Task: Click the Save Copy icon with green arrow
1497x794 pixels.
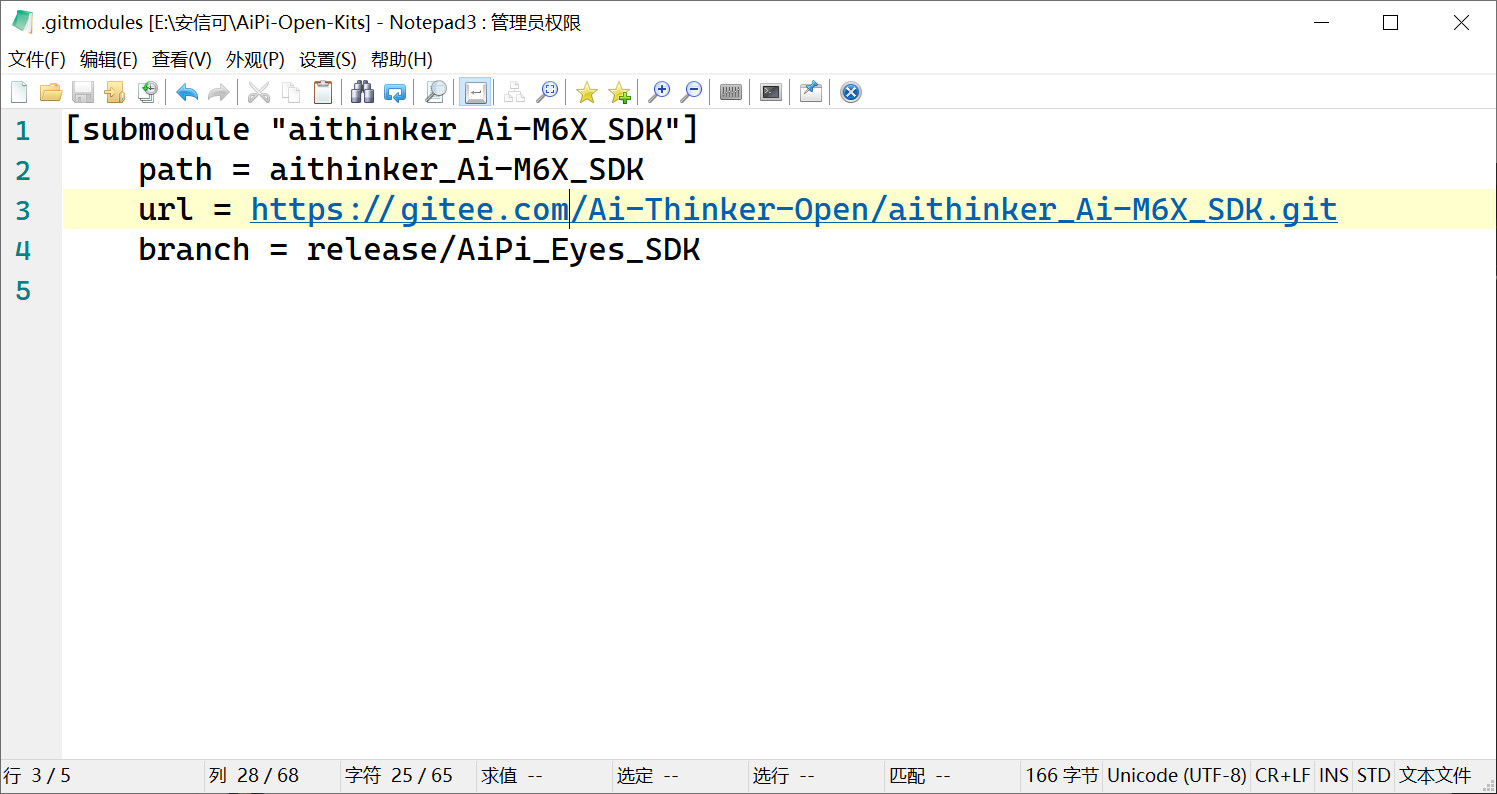Action: tap(147, 93)
